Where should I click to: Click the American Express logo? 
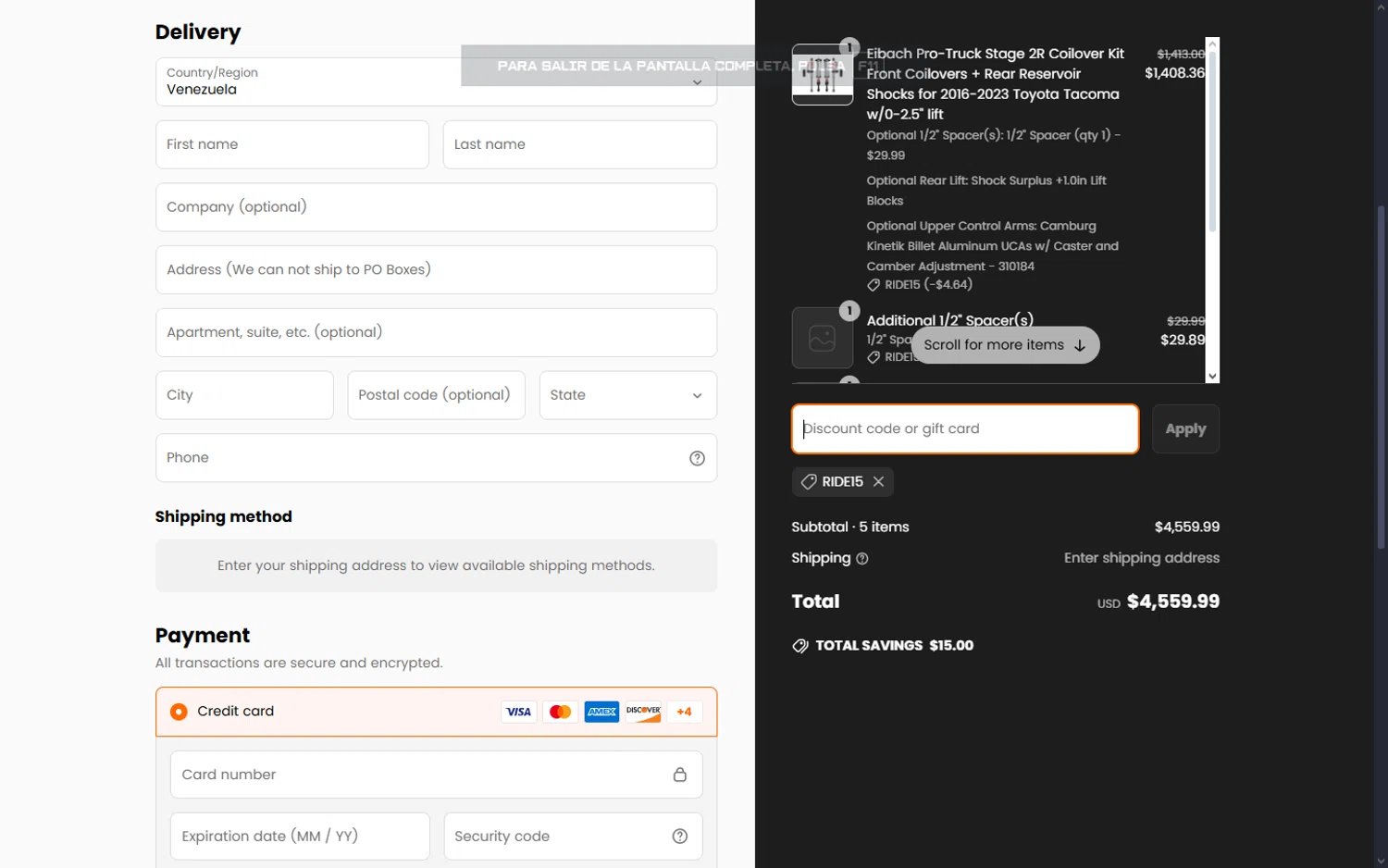601,712
